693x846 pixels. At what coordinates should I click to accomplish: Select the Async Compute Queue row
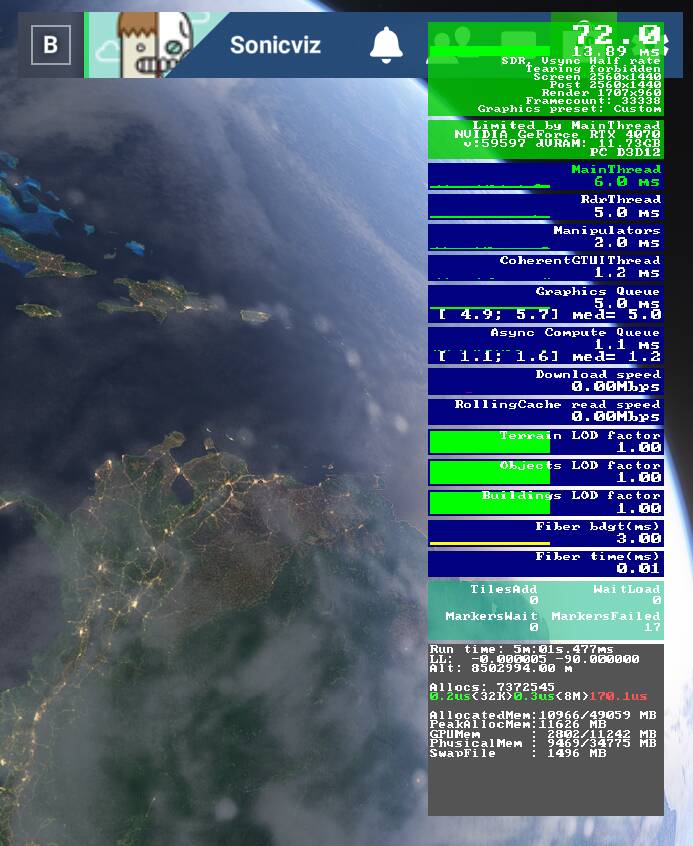(546, 345)
